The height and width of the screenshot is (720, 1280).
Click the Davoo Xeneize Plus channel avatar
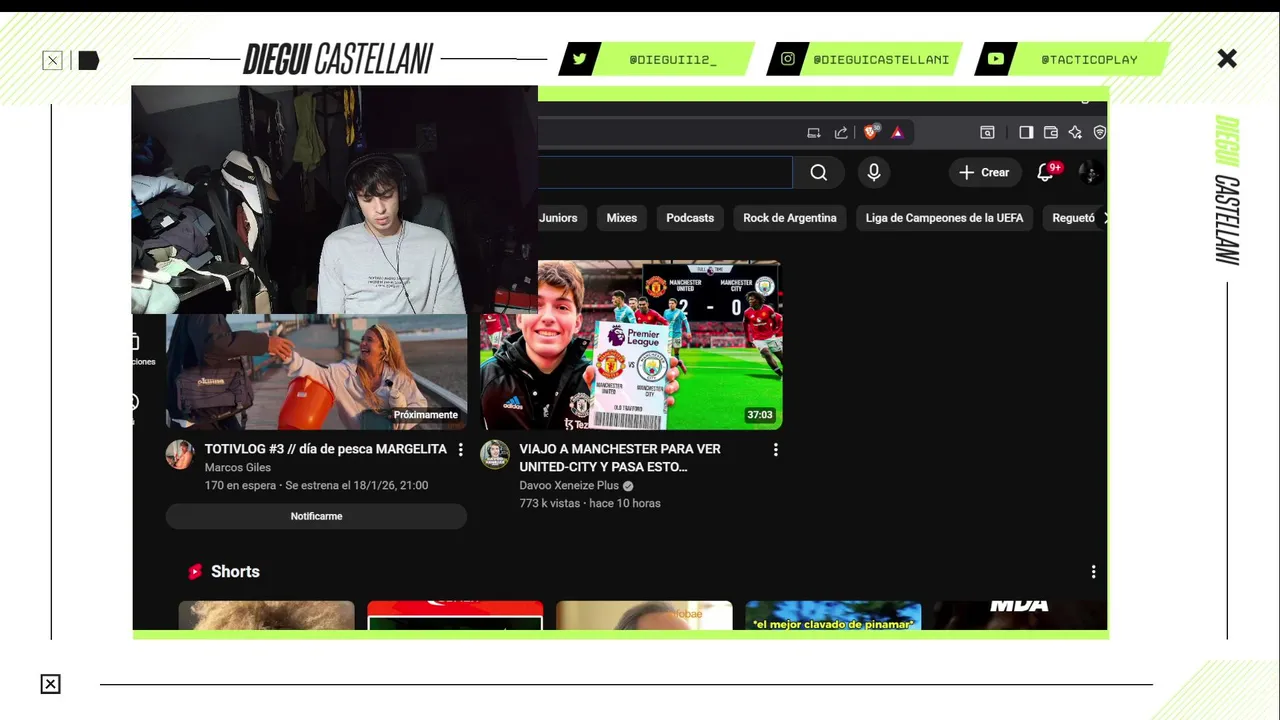pyautogui.click(x=495, y=454)
